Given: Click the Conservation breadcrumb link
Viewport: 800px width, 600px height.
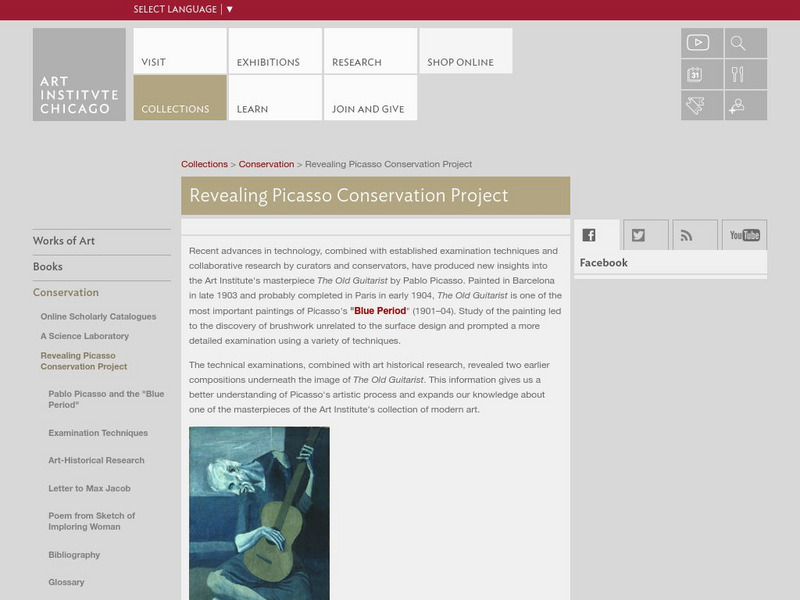Looking at the screenshot, I should [266, 164].
